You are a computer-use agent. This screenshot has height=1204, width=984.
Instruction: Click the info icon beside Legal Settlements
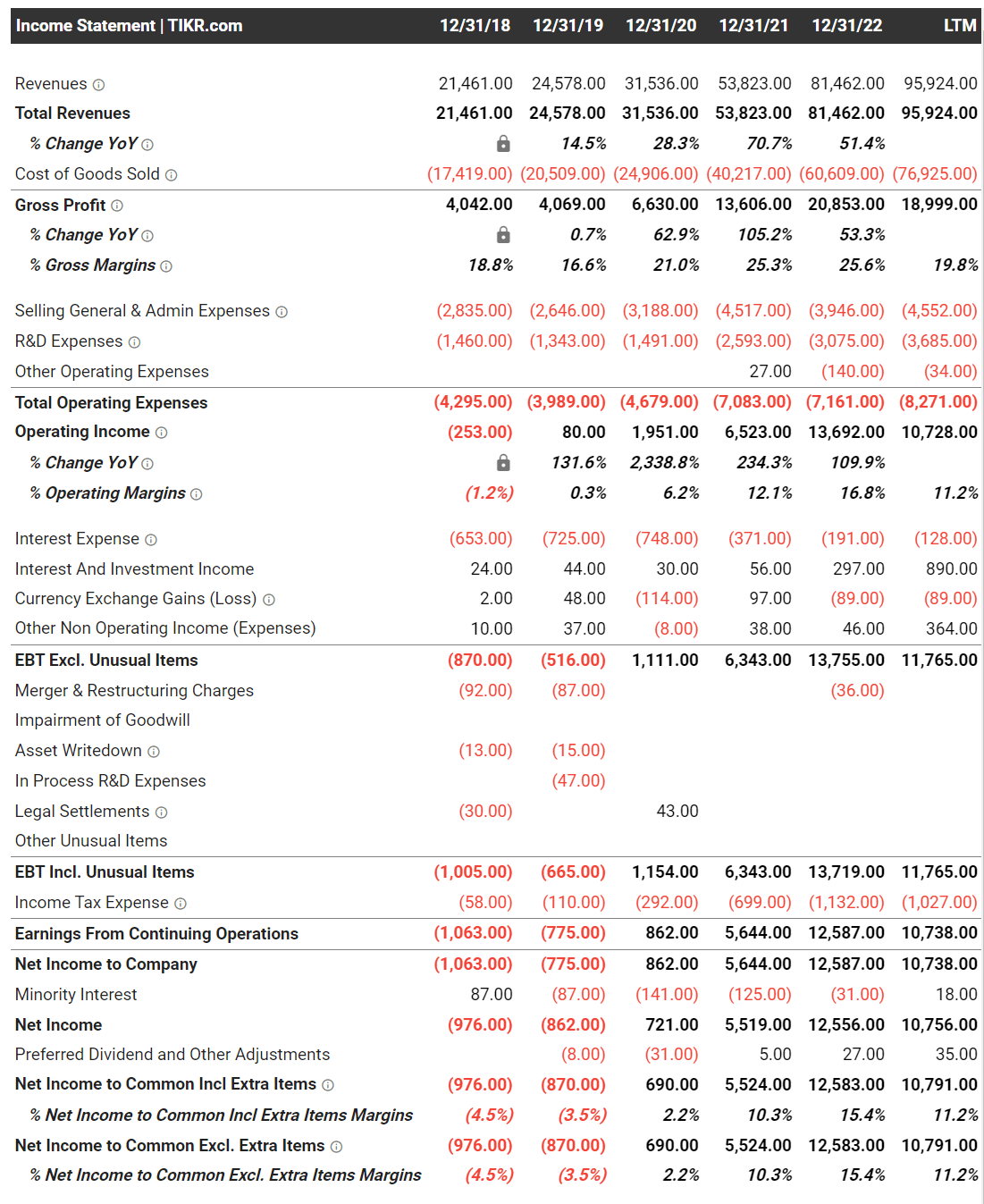[x=162, y=812]
